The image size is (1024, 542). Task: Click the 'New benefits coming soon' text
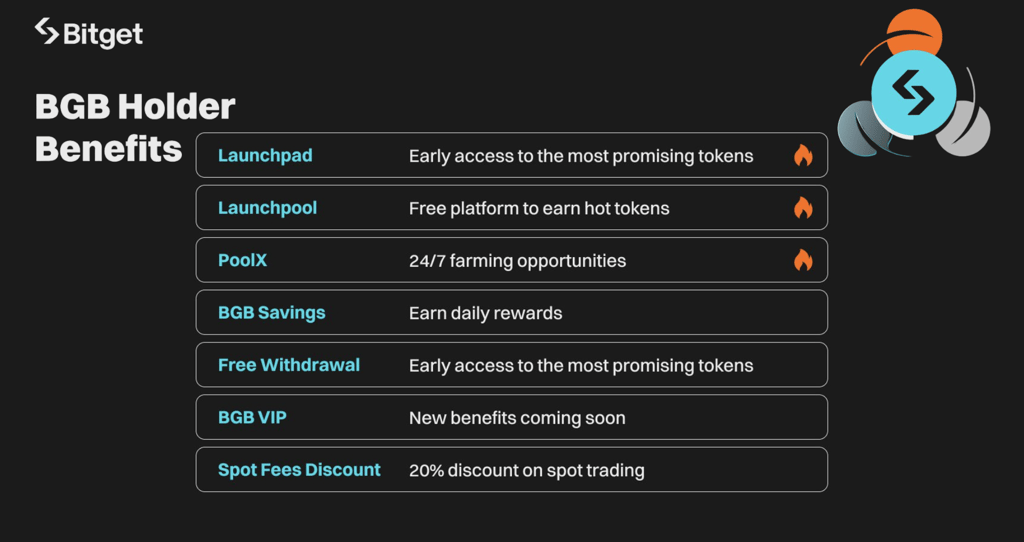click(x=517, y=418)
